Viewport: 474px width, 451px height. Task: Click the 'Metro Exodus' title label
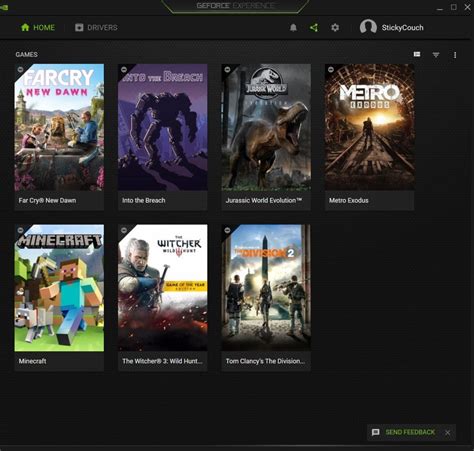pyautogui.click(x=349, y=200)
